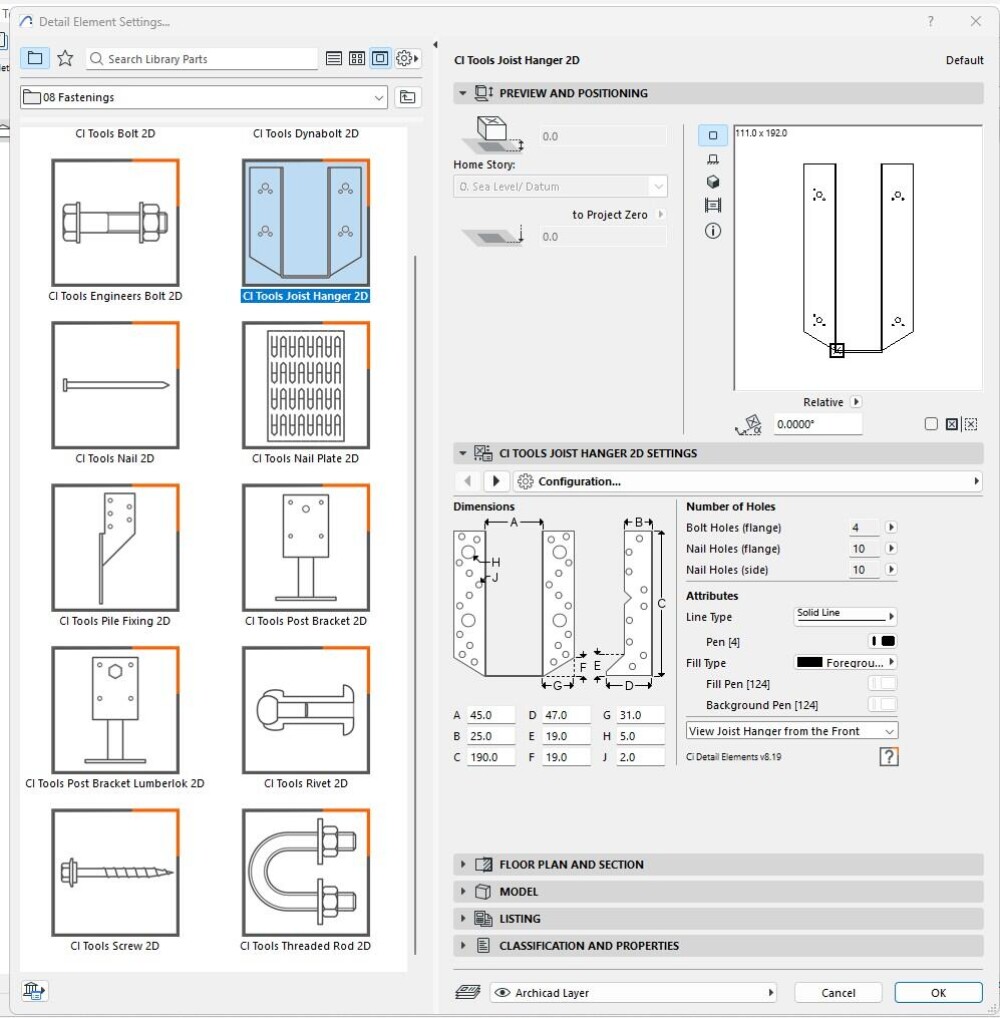Image resolution: width=1000 pixels, height=1018 pixels.
Task: Toggle the Fill Pen [124] switch
Action: (x=882, y=684)
